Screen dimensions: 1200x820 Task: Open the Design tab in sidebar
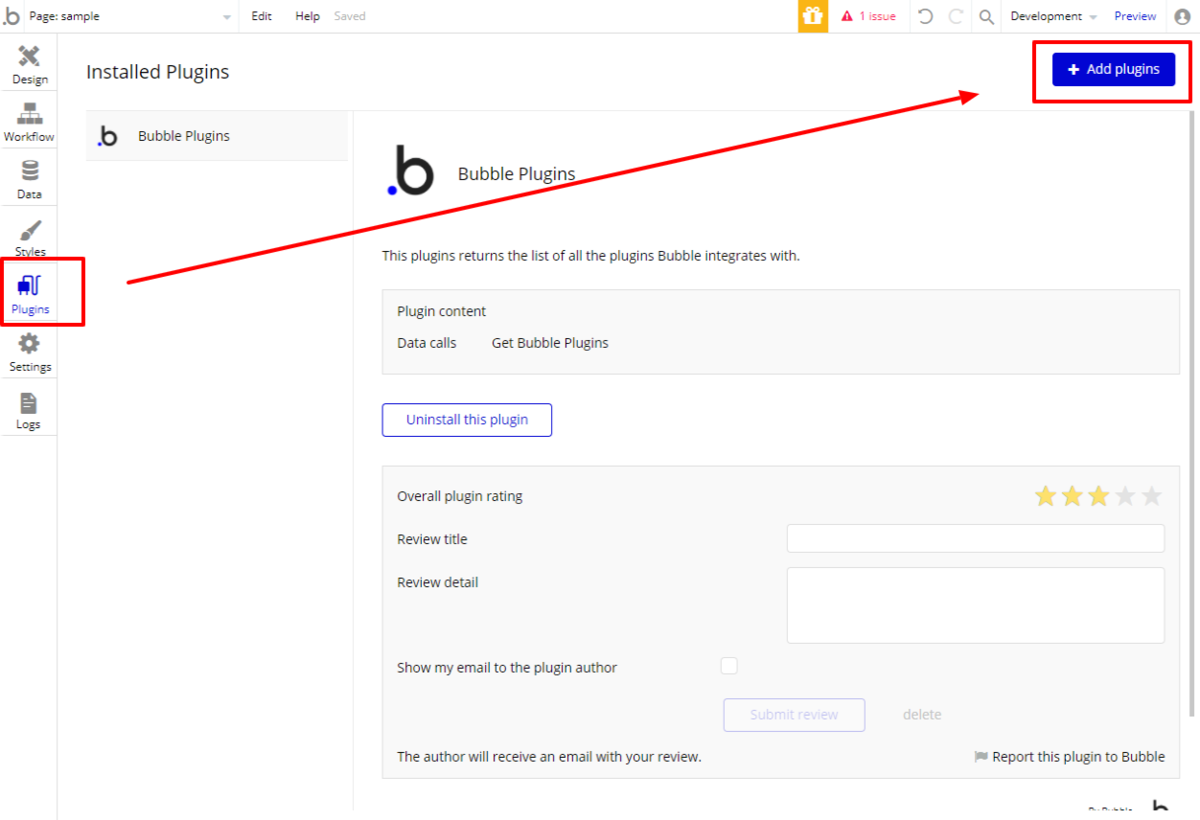tap(29, 64)
